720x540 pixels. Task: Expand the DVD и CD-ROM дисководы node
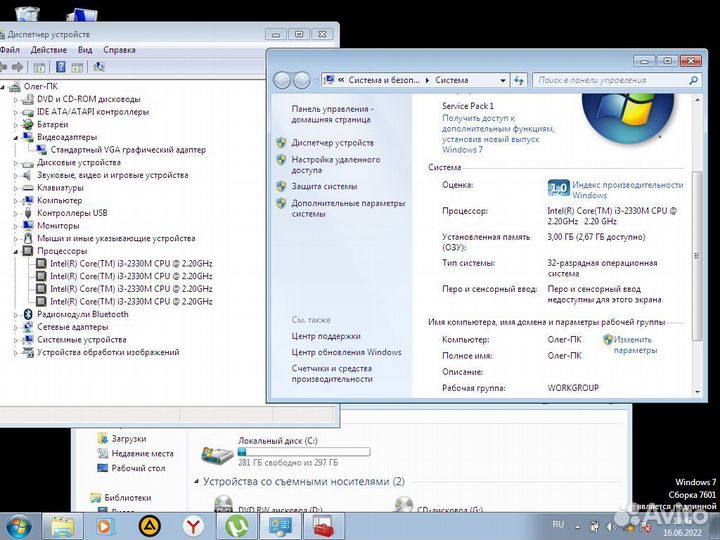tap(16, 99)
